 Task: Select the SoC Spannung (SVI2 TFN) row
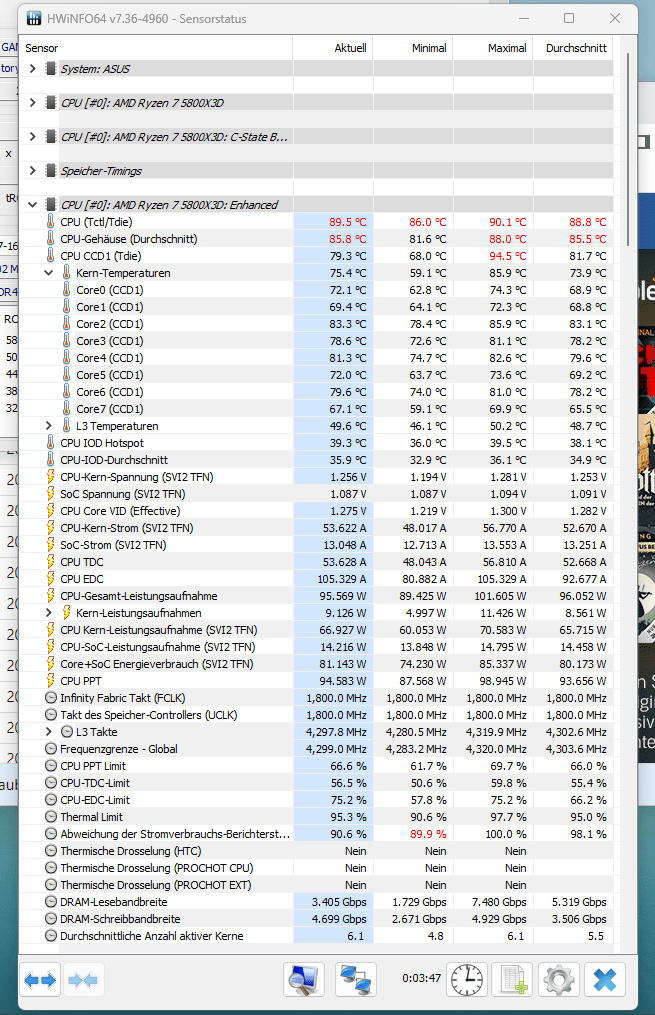(x=316, y=494)
